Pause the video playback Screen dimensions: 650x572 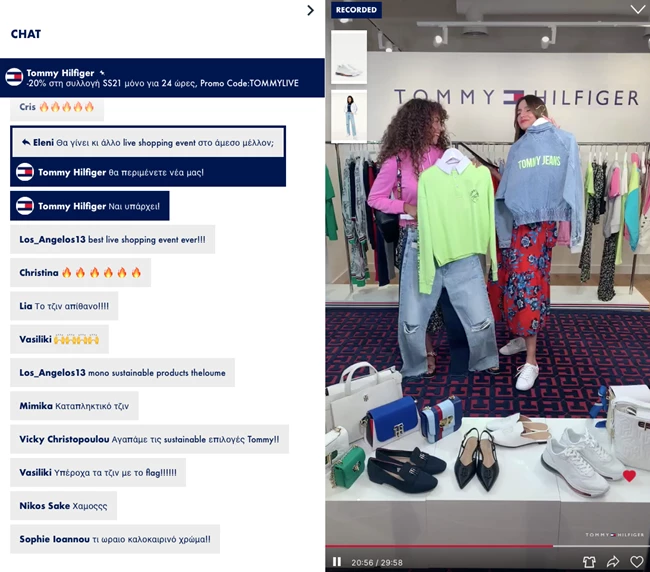click(336, 562)
